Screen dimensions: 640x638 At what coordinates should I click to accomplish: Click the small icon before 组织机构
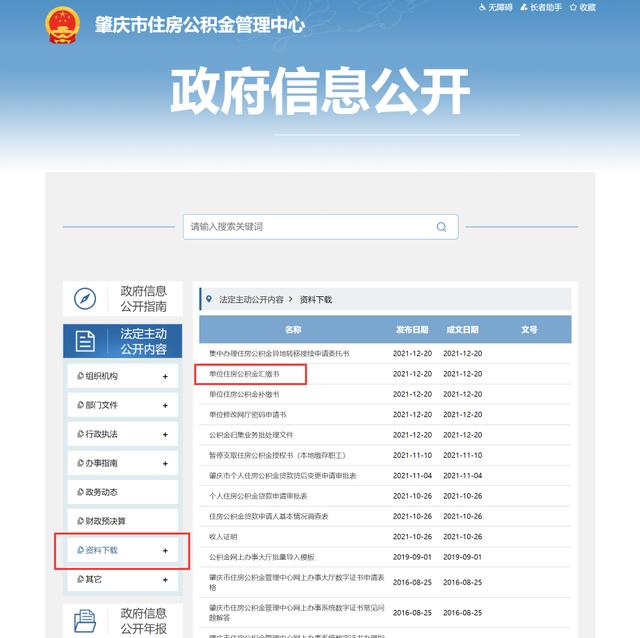tap(80, 376)
